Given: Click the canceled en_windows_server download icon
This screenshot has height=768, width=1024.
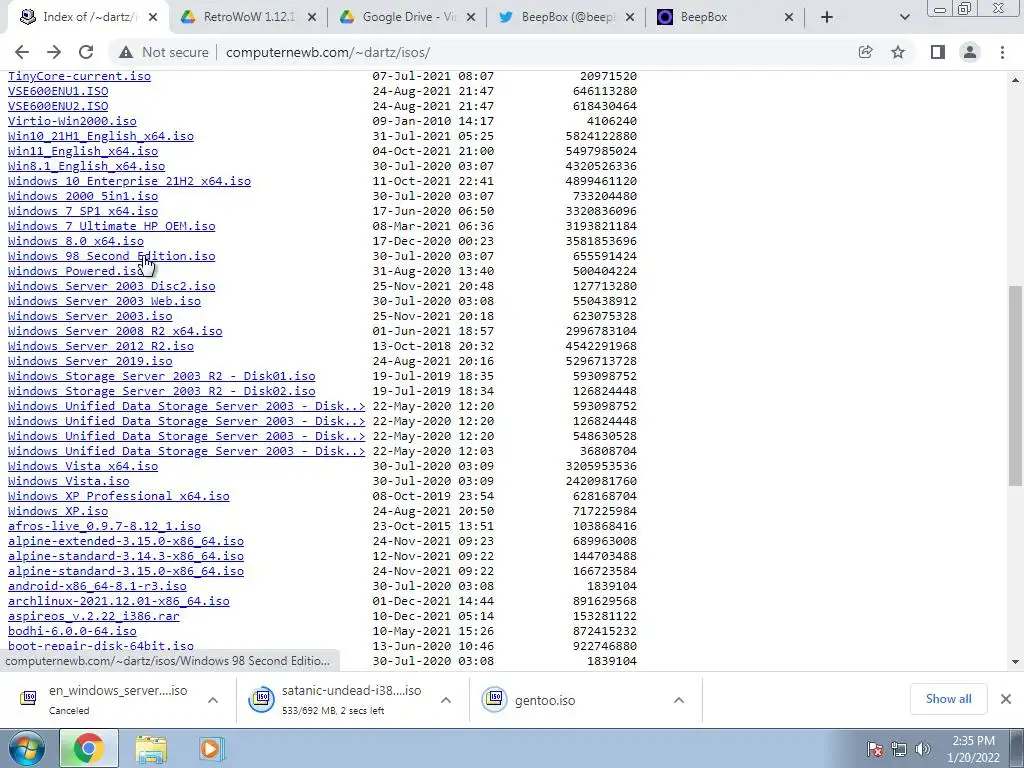Looking at the screenshot, I should 28,698.
